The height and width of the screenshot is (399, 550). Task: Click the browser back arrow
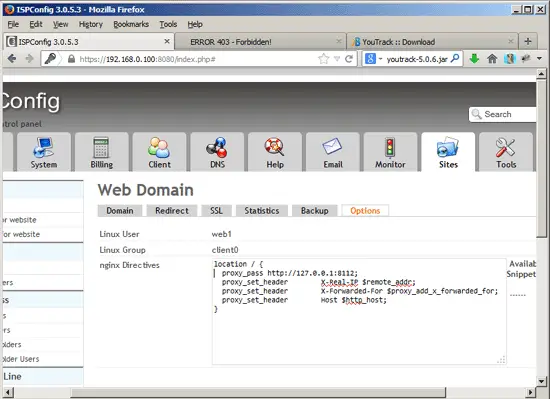pyautogui.click(x=12, y=59)
